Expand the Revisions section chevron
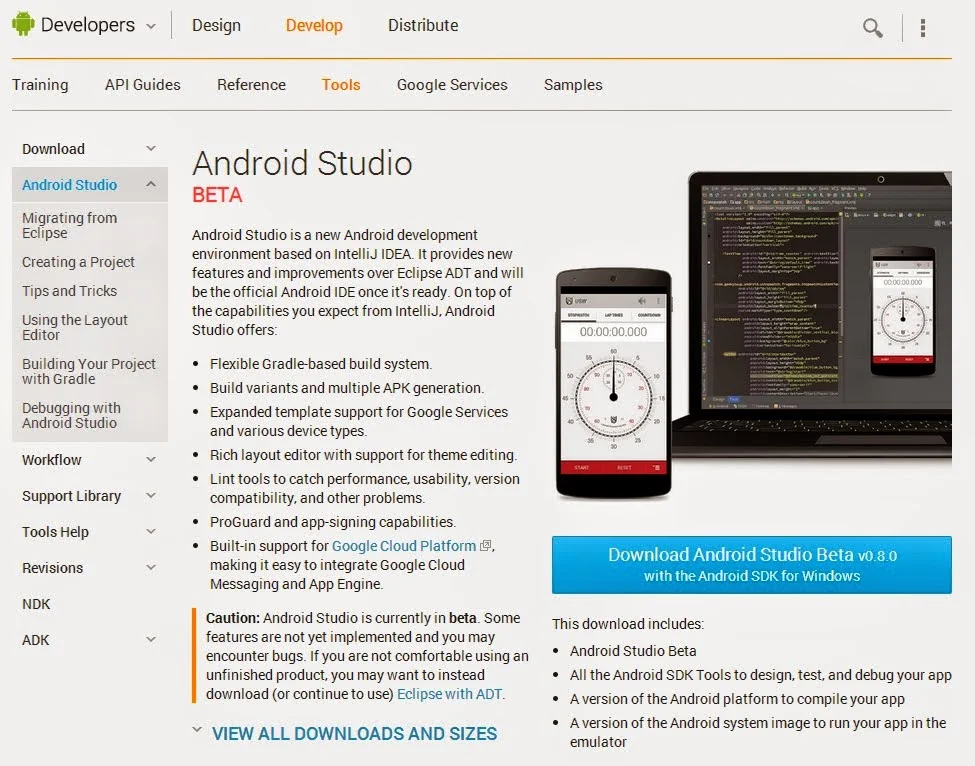The width and height of the screenshot is (975, 766). tap(150, 568)
